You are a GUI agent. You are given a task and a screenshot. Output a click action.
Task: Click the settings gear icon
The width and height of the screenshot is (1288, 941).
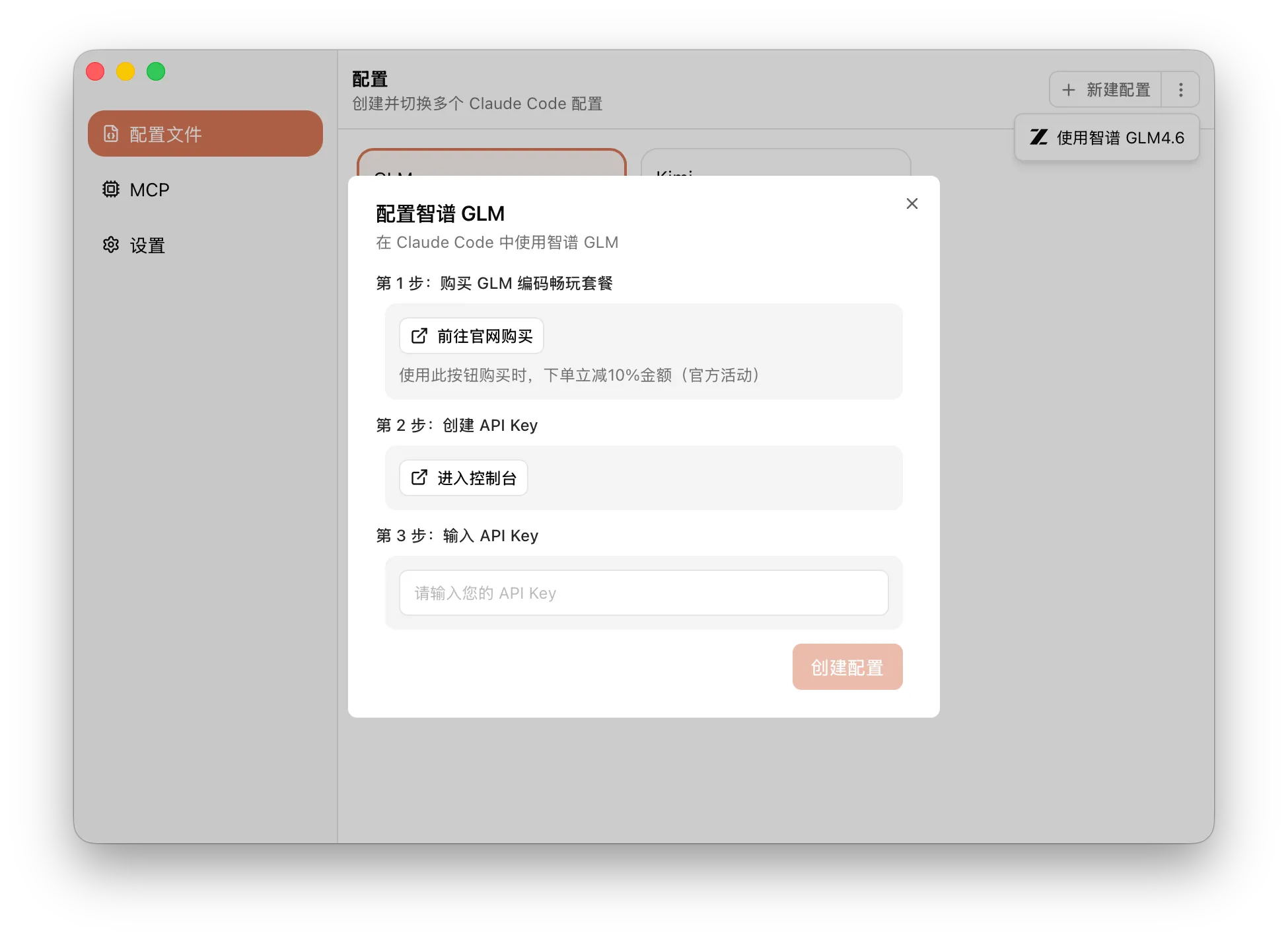click(111, 245)
